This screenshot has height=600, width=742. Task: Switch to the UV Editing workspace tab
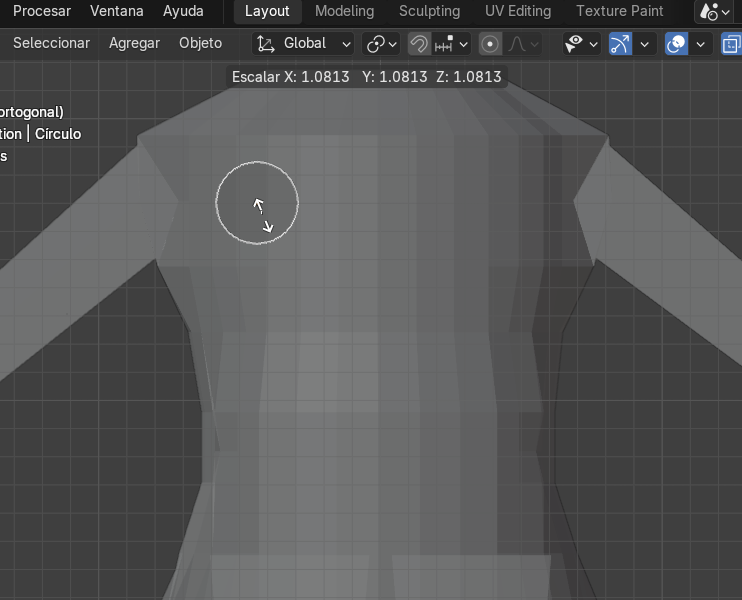[518, 12]
